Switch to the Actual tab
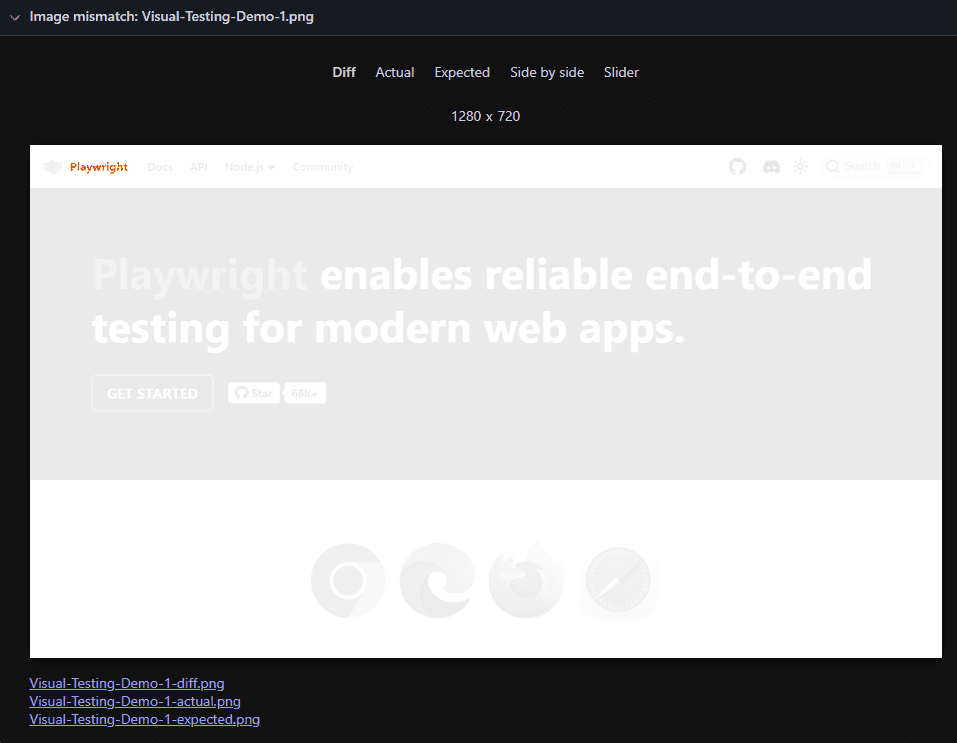 tap(394, 72)
